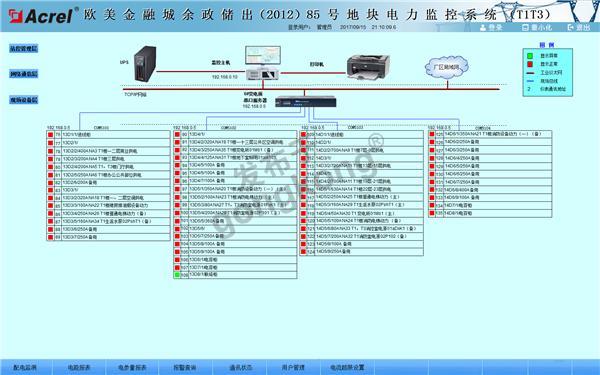
Task: Click red status indicator of row 107
Action: coord(177,267)
